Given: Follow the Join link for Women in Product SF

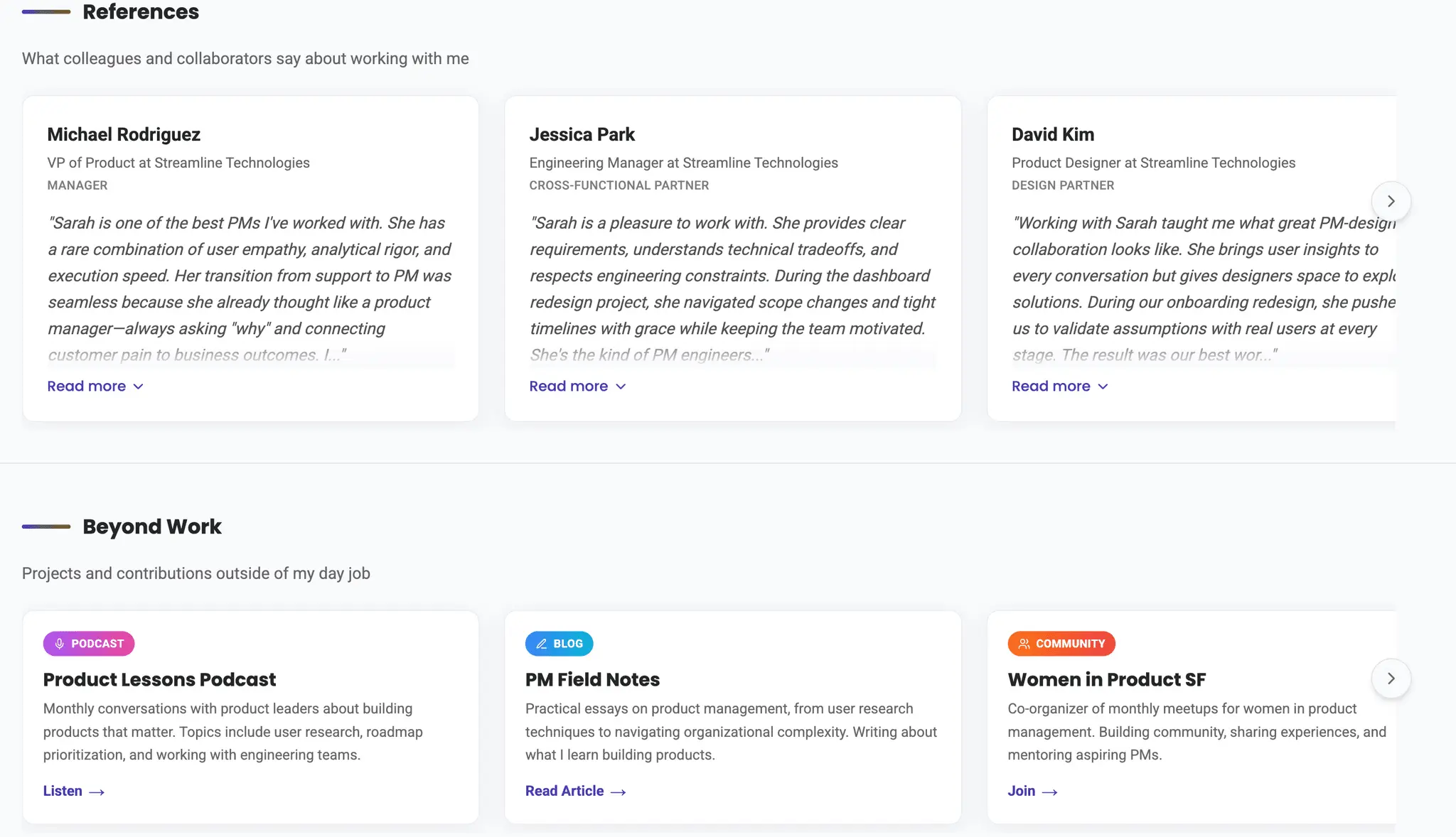Looking at the screenshot, I should click(1033, 791).
